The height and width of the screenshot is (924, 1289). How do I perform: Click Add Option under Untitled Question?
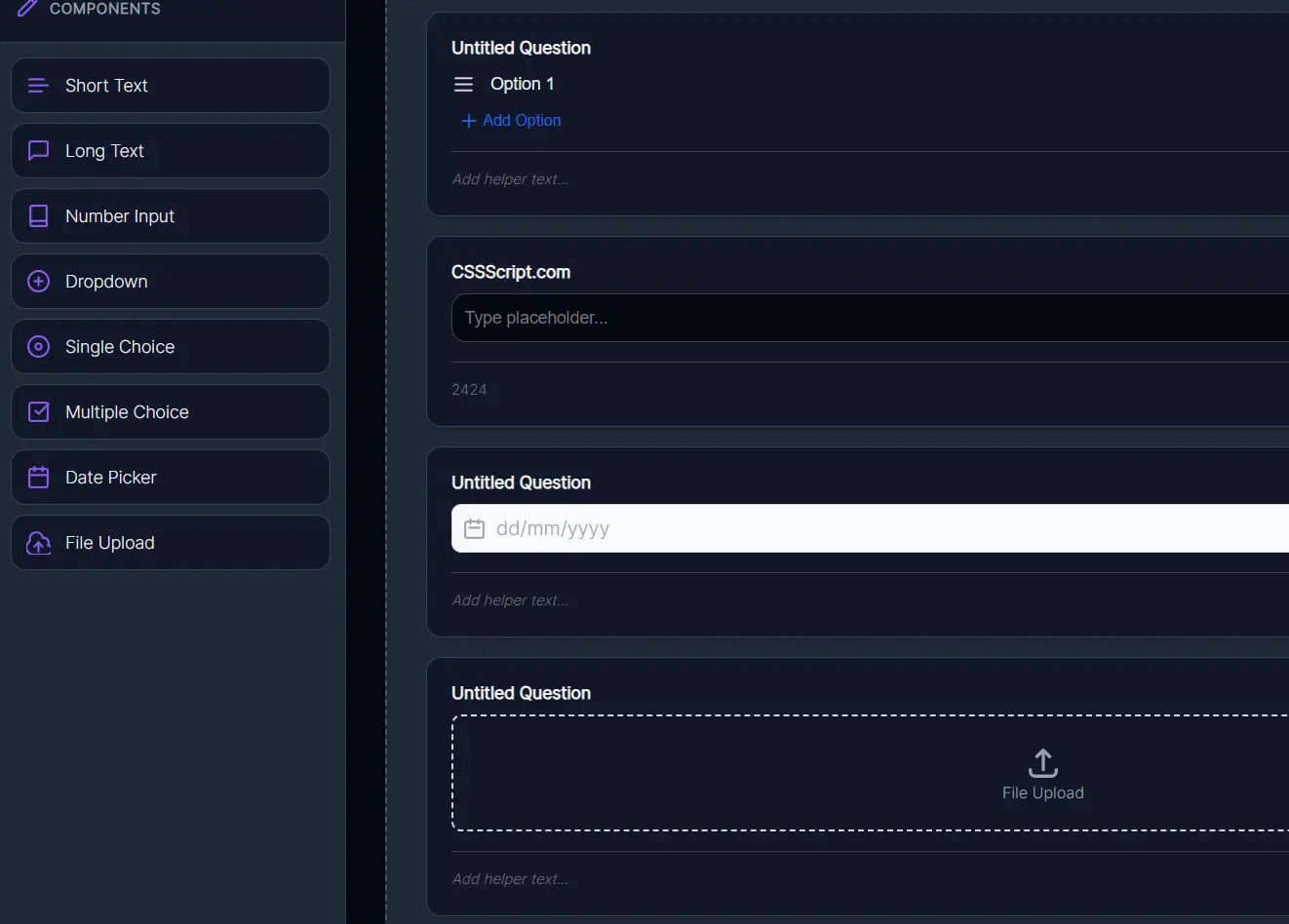[x=511, y=120]
